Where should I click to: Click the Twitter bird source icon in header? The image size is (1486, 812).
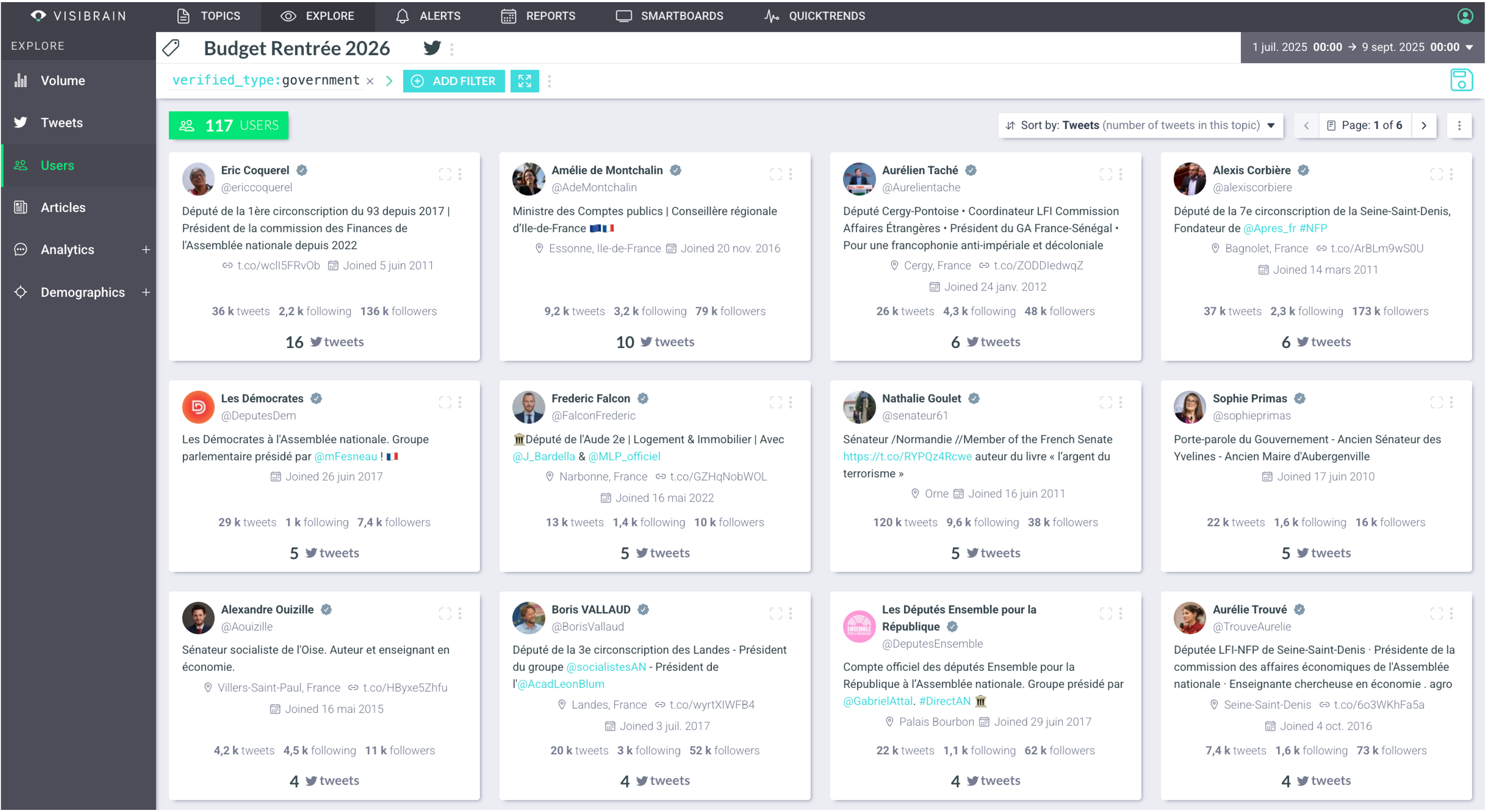pyautogui.click(x=432, y=49)
